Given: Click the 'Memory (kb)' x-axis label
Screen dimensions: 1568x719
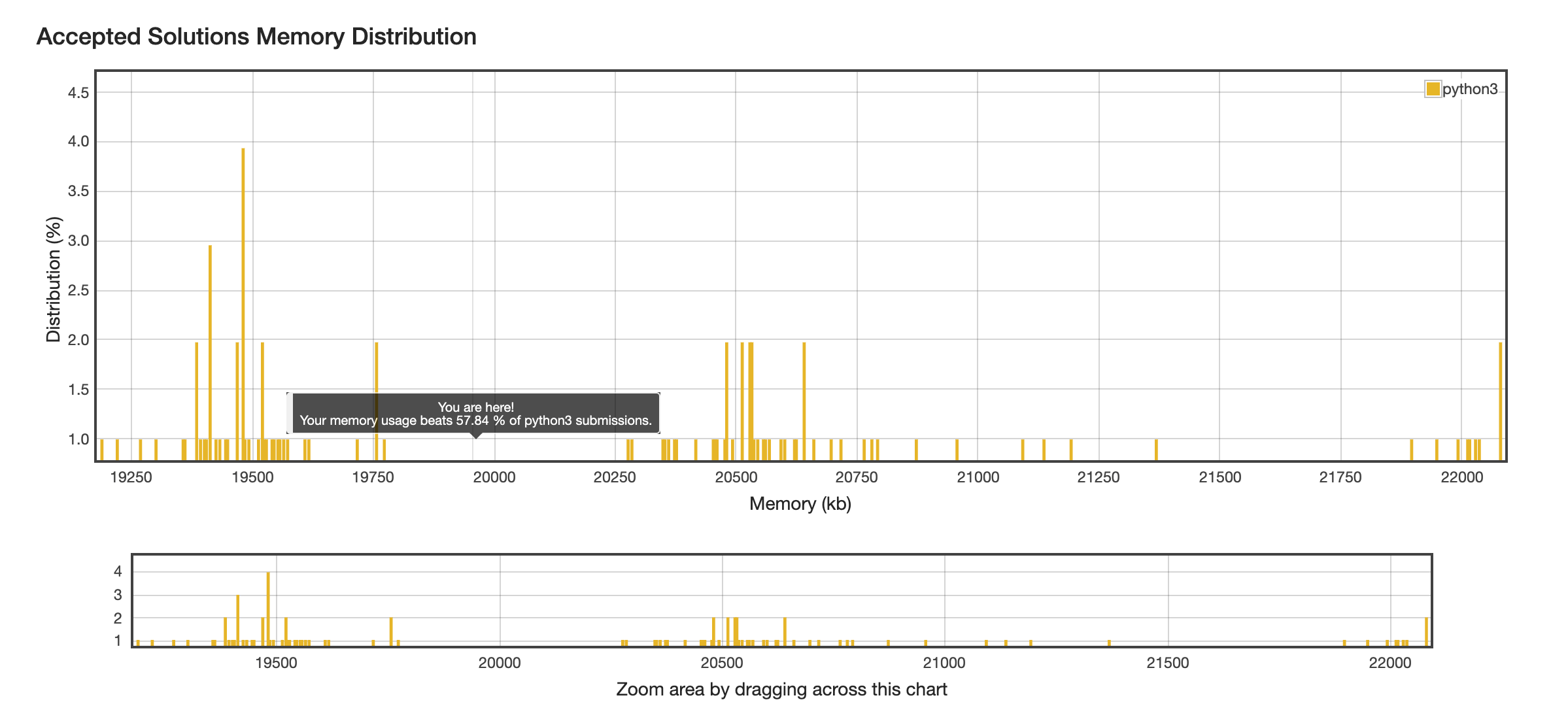Looking at the screenshot, I should (x=800, y=504).
